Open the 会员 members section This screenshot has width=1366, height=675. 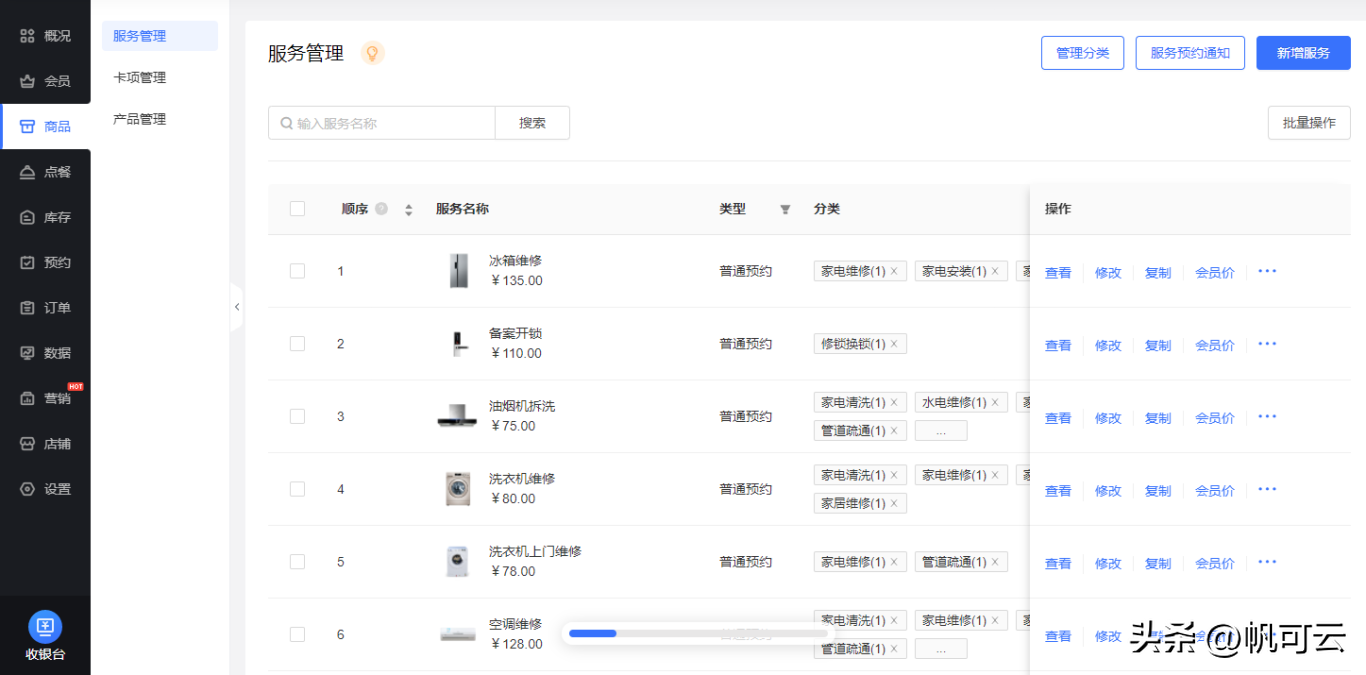coord(45,81)
